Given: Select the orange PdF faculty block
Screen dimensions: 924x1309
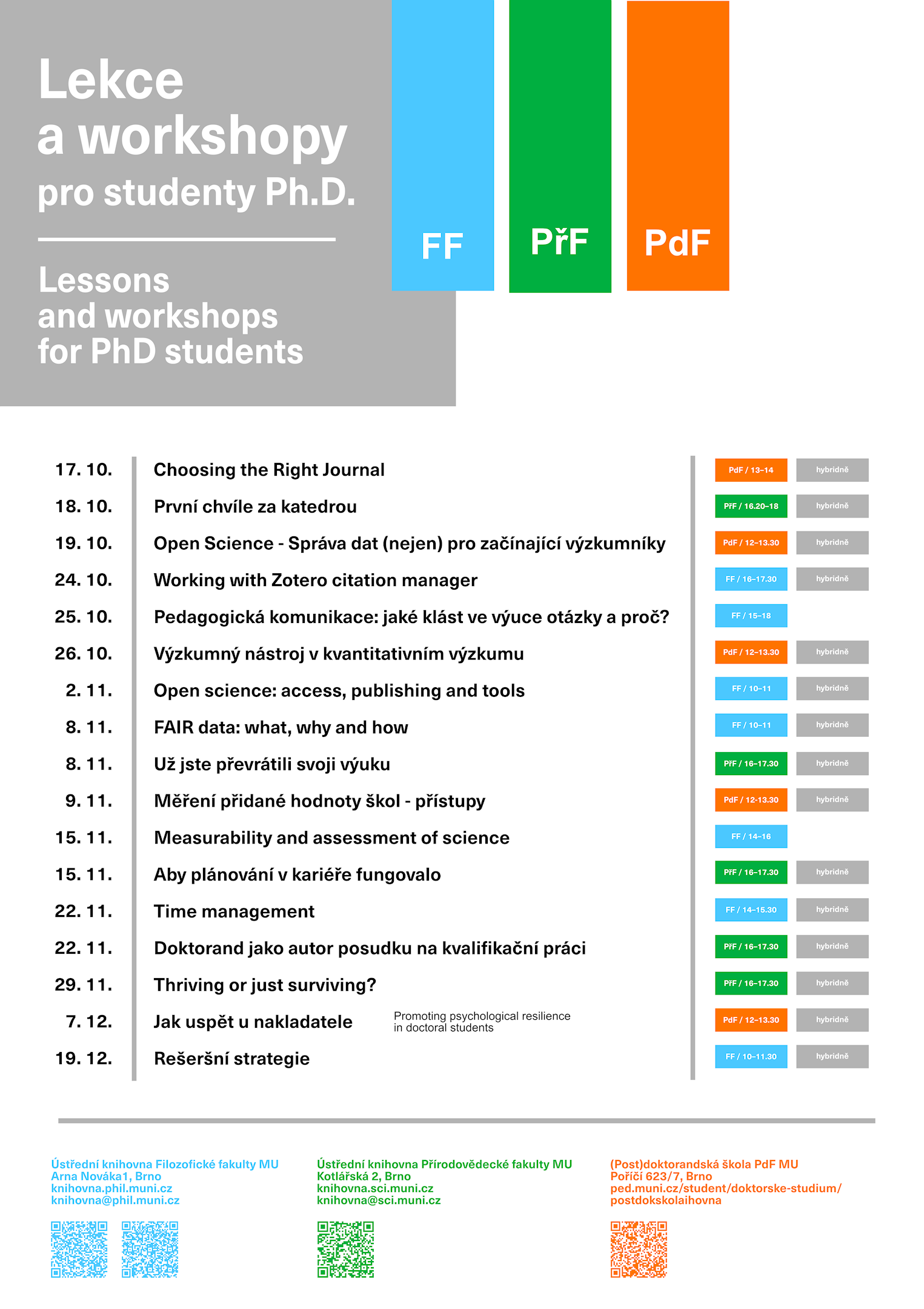Looking at the screenshot, I should [x=677, y=145].
